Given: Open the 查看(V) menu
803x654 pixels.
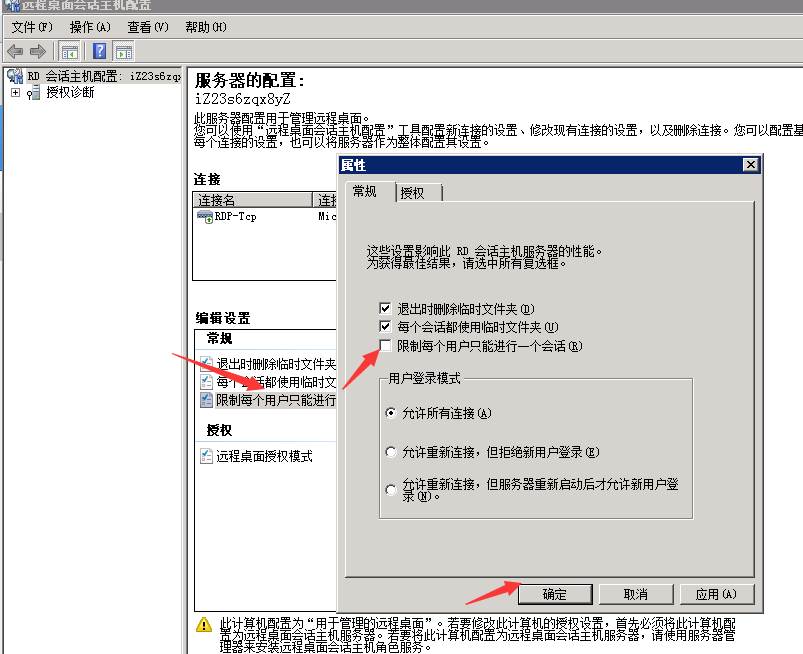Looking at the screenshot, I should coord(148,27).
